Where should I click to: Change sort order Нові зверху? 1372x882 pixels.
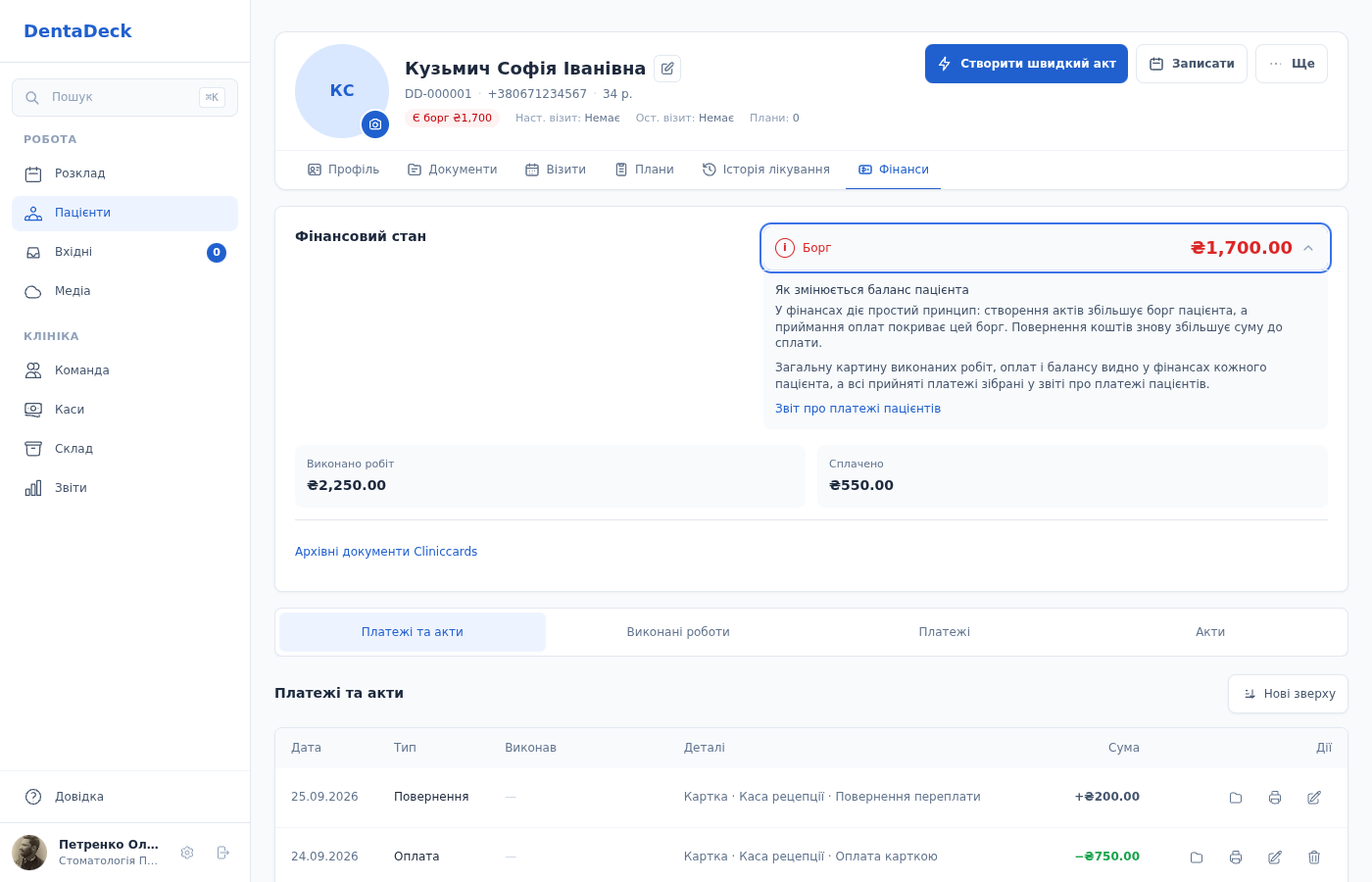coord(1288,694)
